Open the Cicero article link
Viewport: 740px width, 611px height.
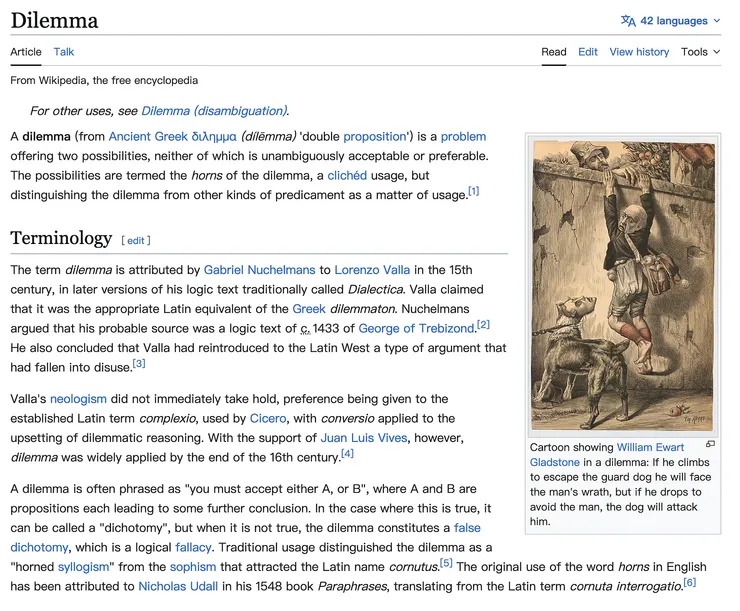pyautogui.click(x=268, y=418)
